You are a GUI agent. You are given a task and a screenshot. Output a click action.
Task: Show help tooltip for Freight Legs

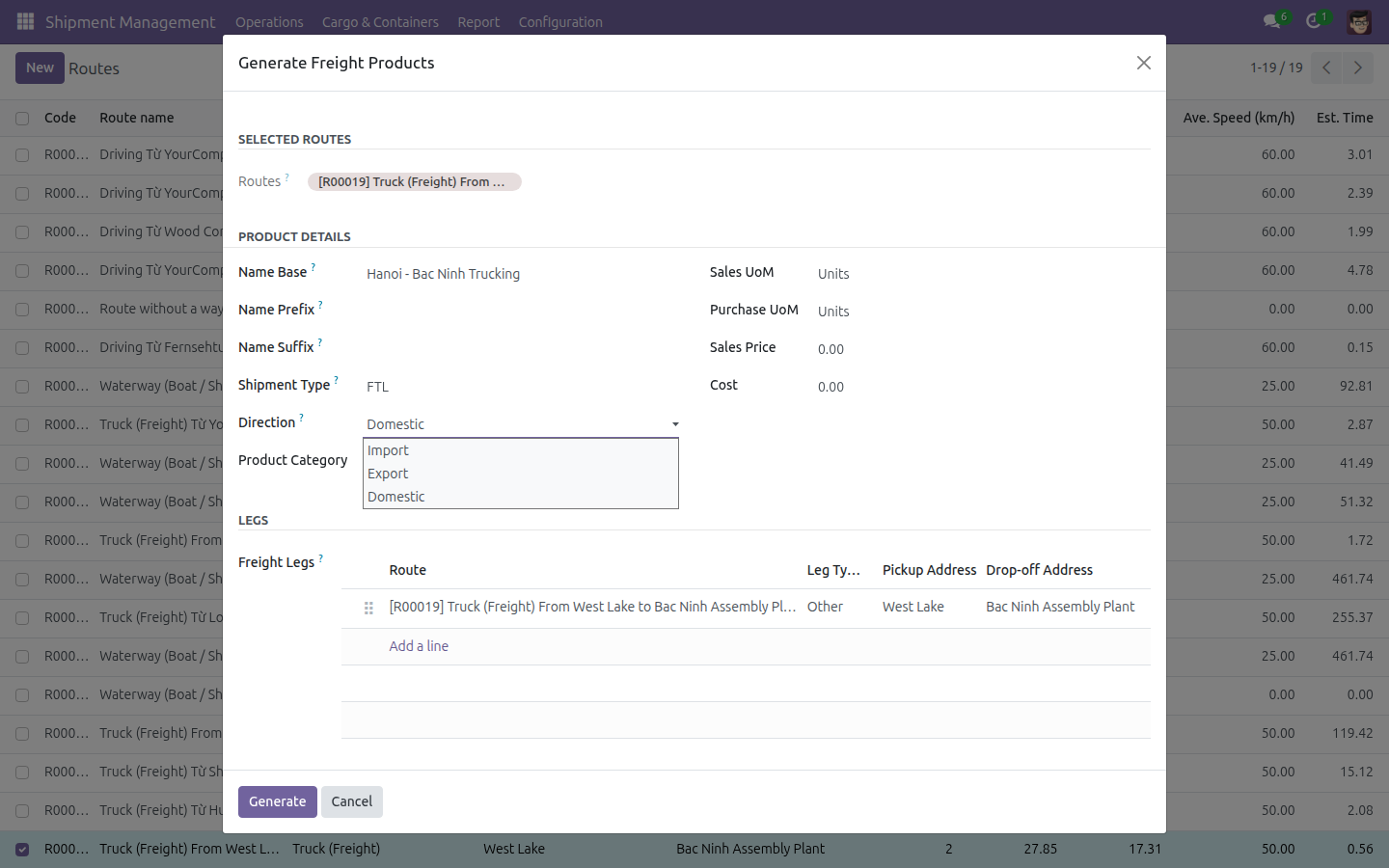point(320,558)
